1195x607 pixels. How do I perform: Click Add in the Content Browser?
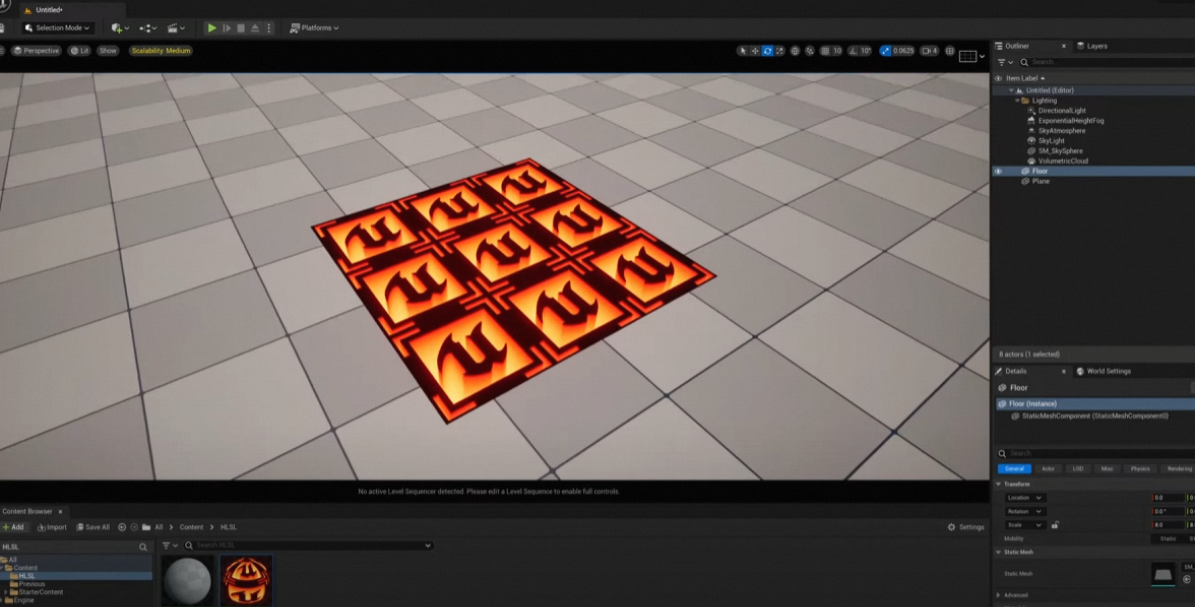[14, 527]
